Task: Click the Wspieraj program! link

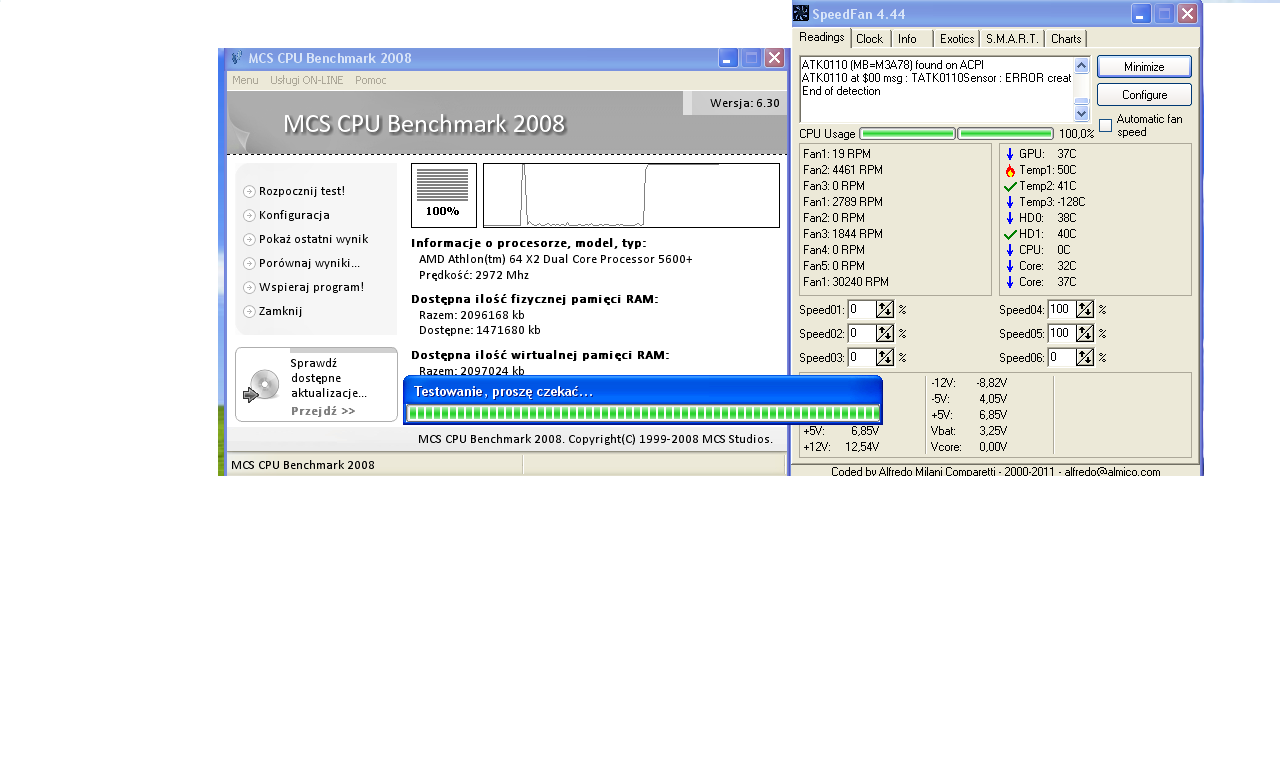Action: coord(311,287)
